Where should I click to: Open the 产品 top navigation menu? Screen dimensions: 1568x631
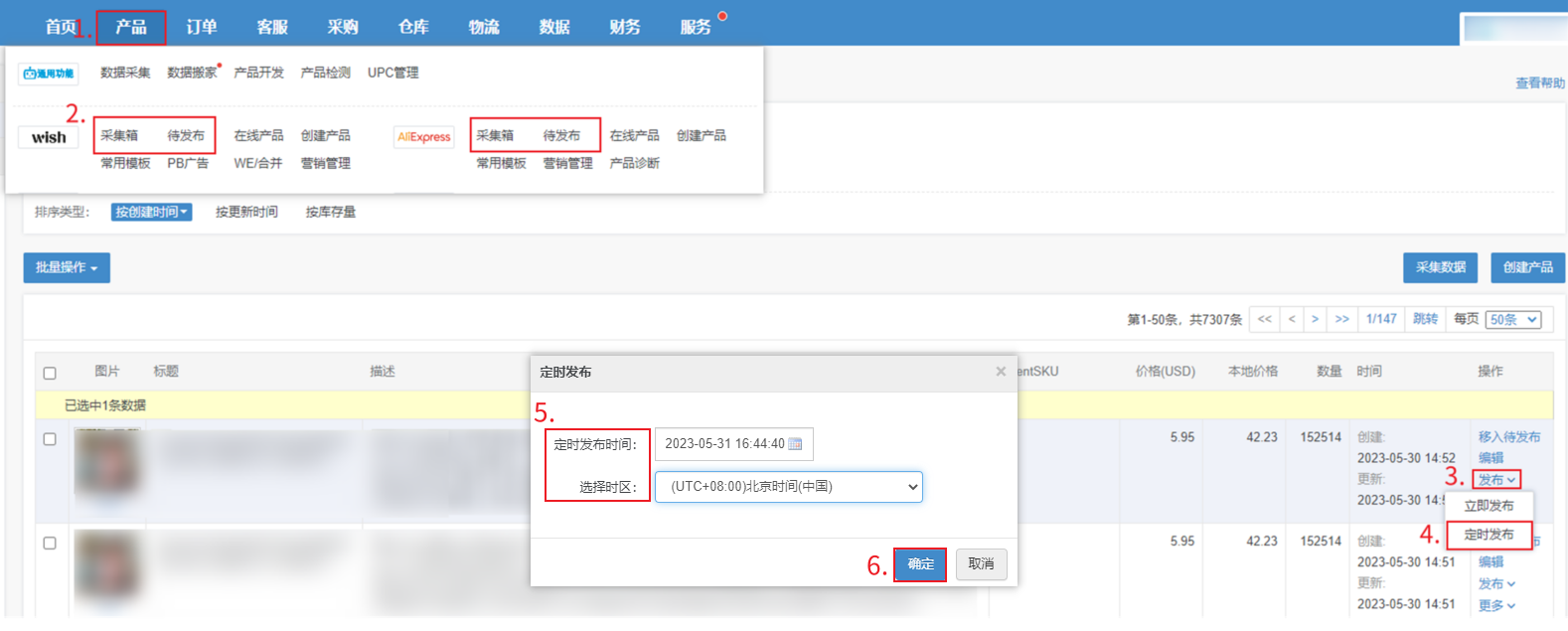(x=131, y=27)
